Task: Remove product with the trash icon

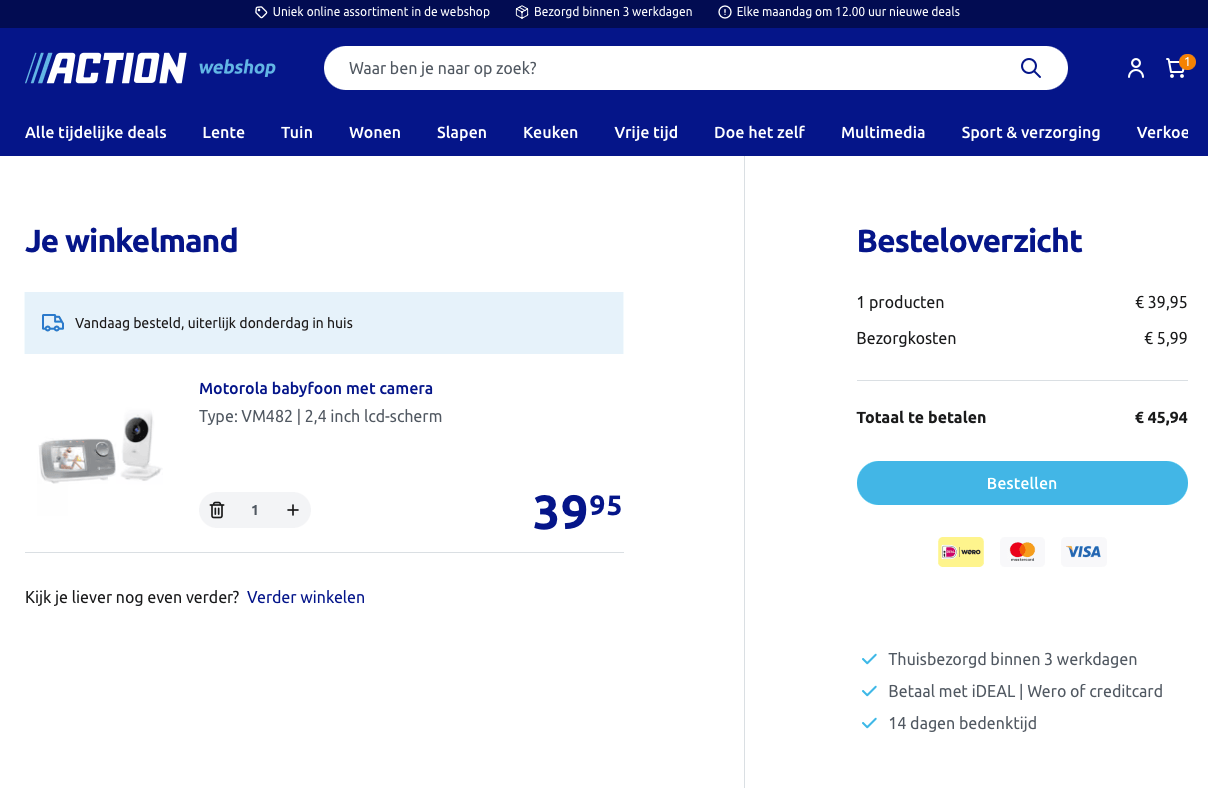Action: 217,510
